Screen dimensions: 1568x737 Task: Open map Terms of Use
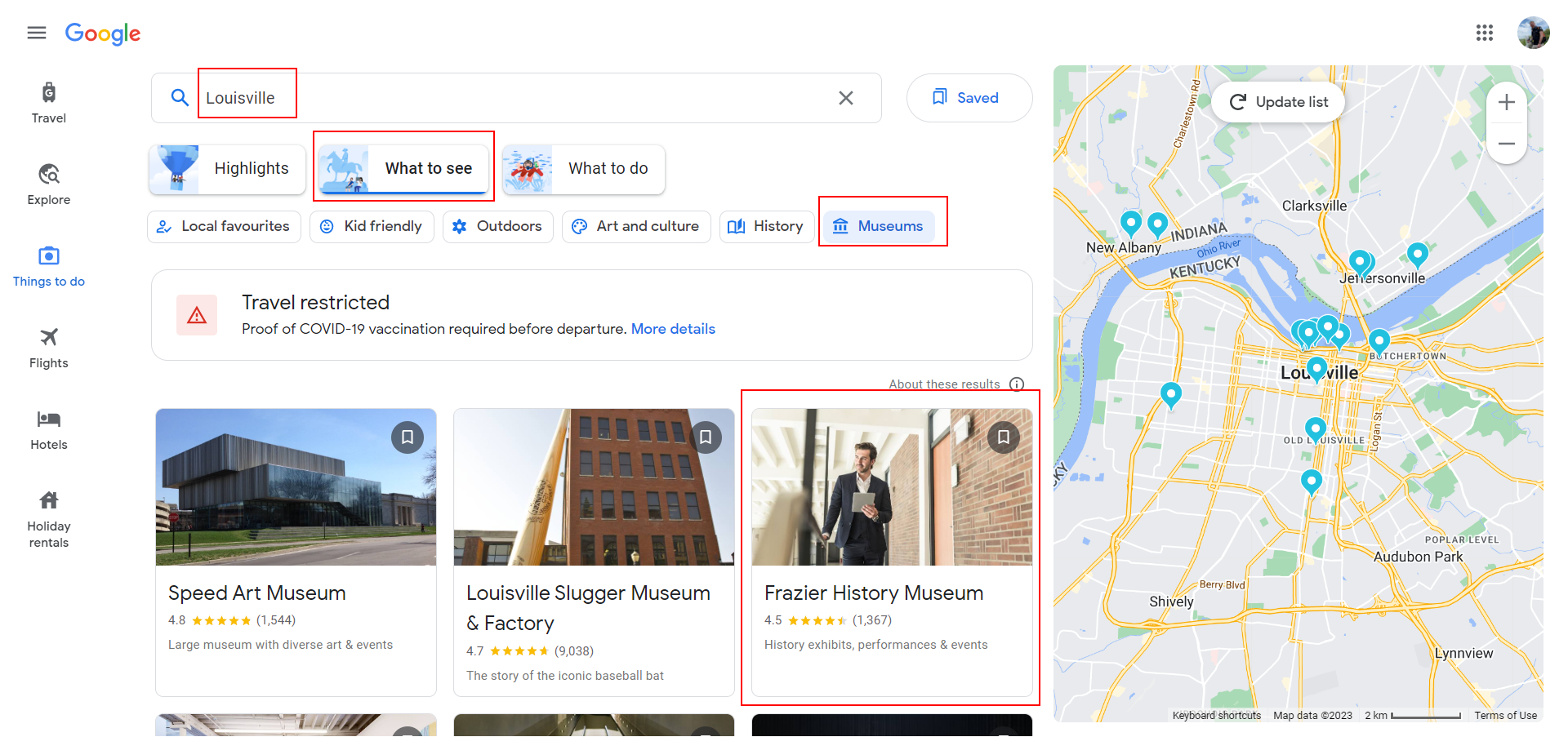point(1505,716)
